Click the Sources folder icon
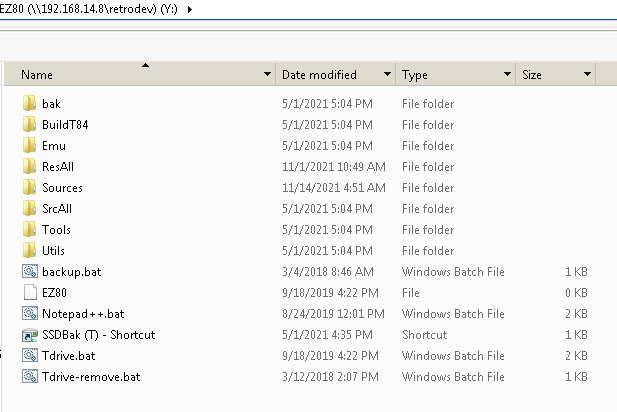Image resolution: width=617 pixels, height=412 pixels. click(30, 187)
